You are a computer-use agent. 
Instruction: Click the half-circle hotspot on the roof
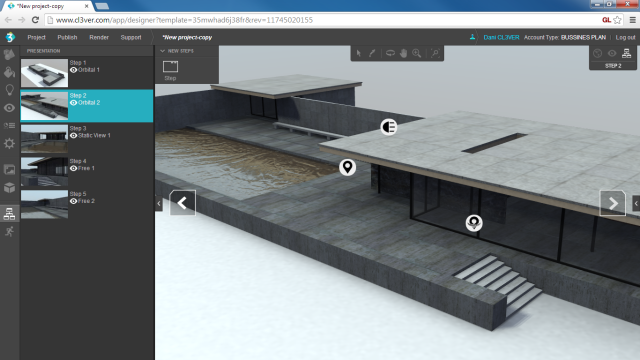point(389,127)
